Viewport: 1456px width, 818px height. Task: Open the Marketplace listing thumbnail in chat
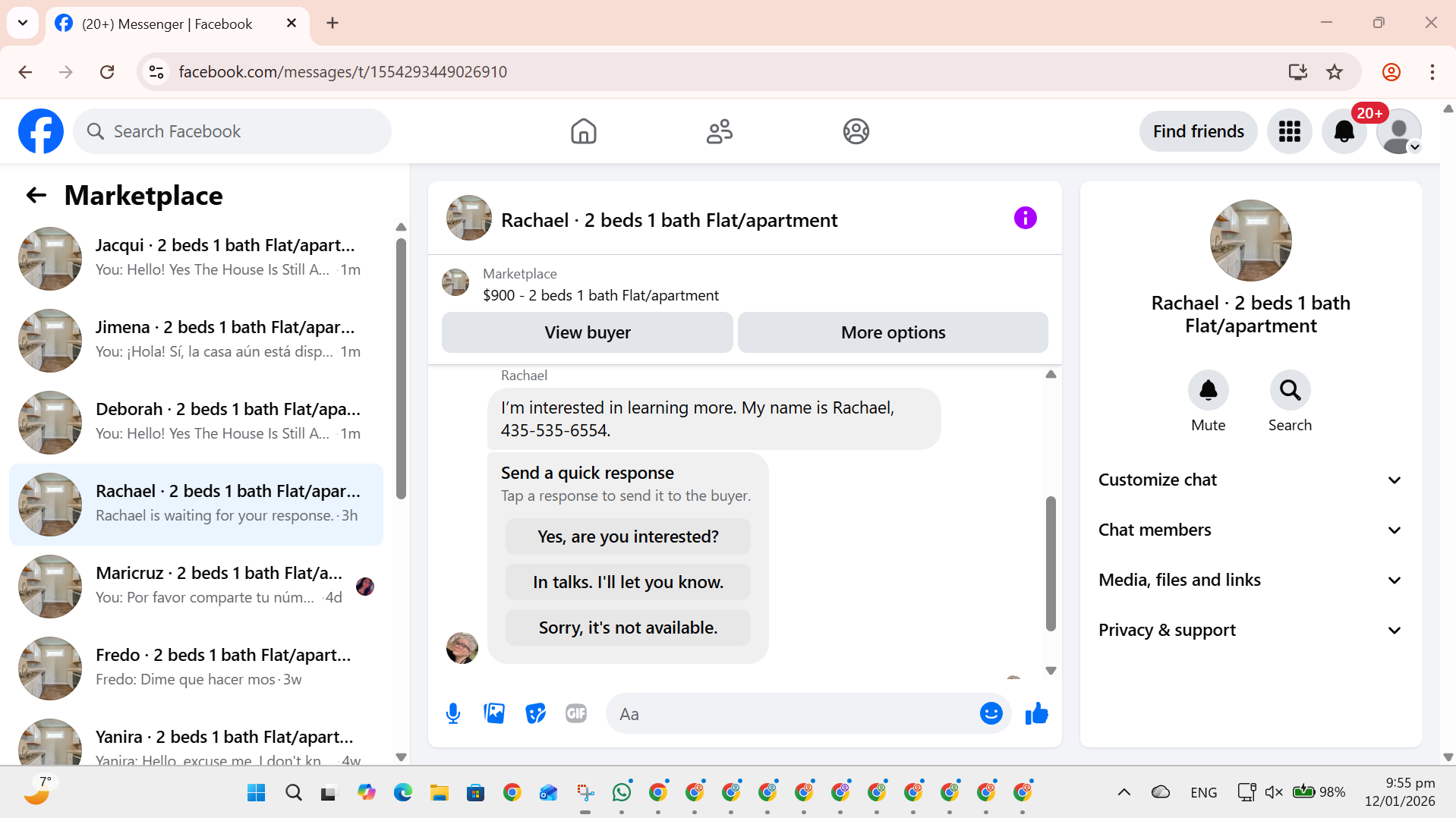455,282
